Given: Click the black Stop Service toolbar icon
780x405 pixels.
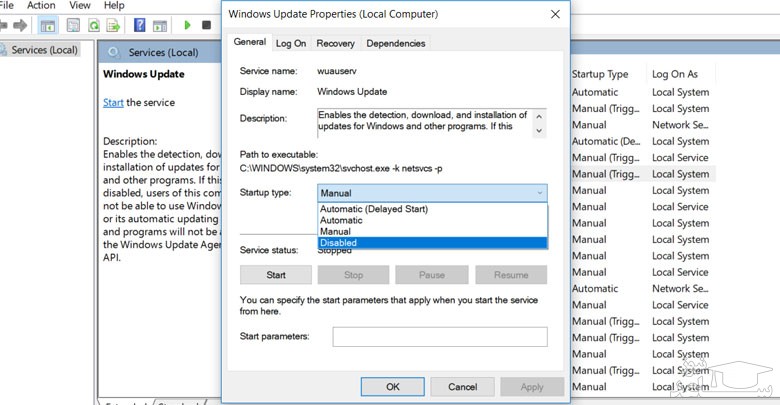Looking at the screenshot, I should (x=206, y=25).
